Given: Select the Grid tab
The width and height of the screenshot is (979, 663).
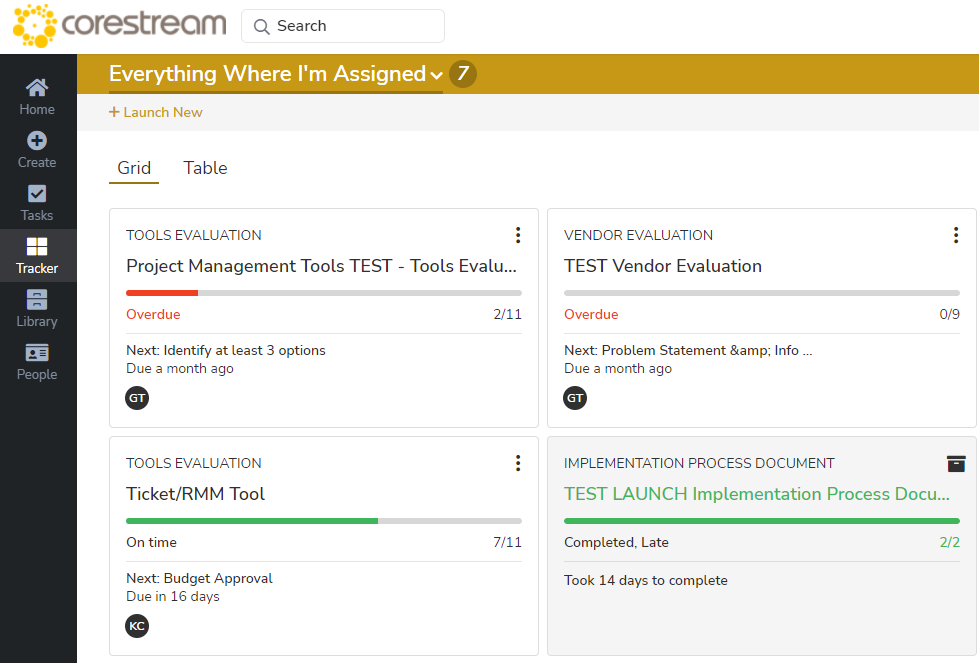Looking at the screenshot, I should click(133, 168).
